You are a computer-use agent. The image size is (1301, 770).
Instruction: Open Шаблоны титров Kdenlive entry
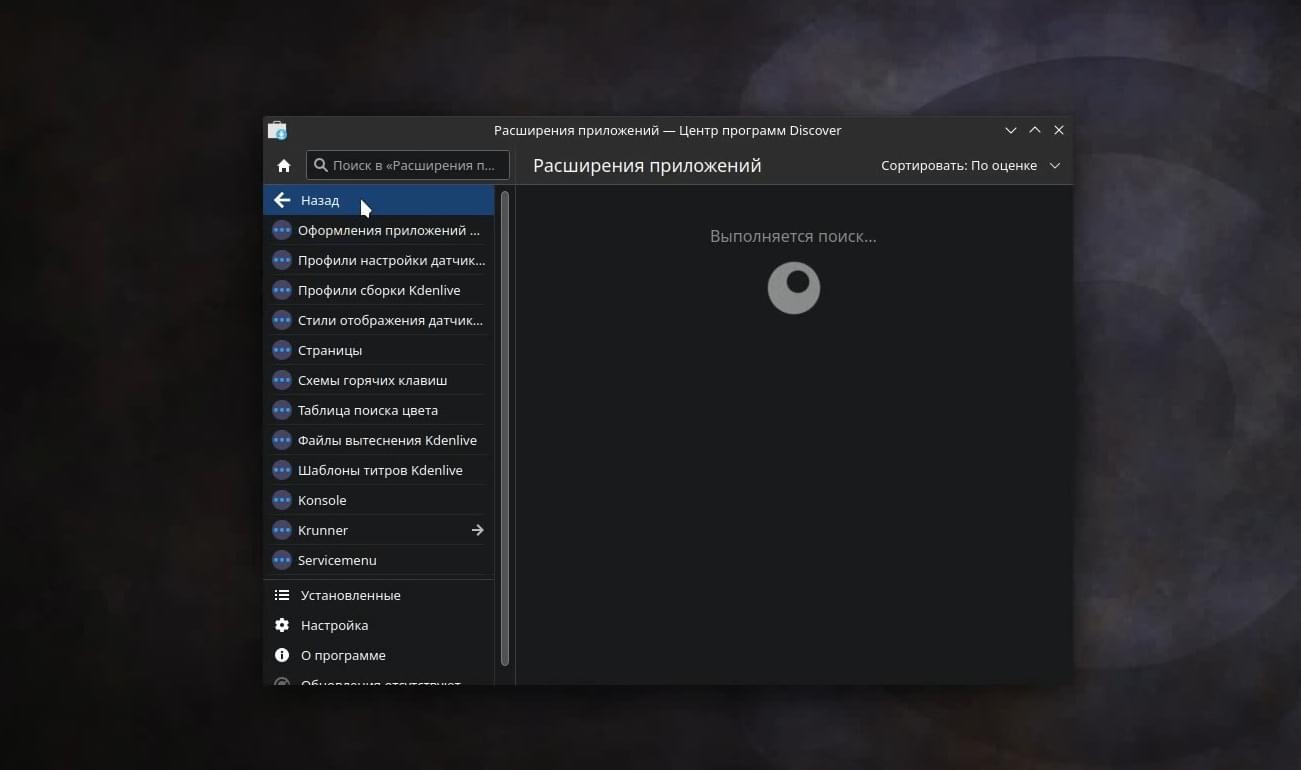379,470
